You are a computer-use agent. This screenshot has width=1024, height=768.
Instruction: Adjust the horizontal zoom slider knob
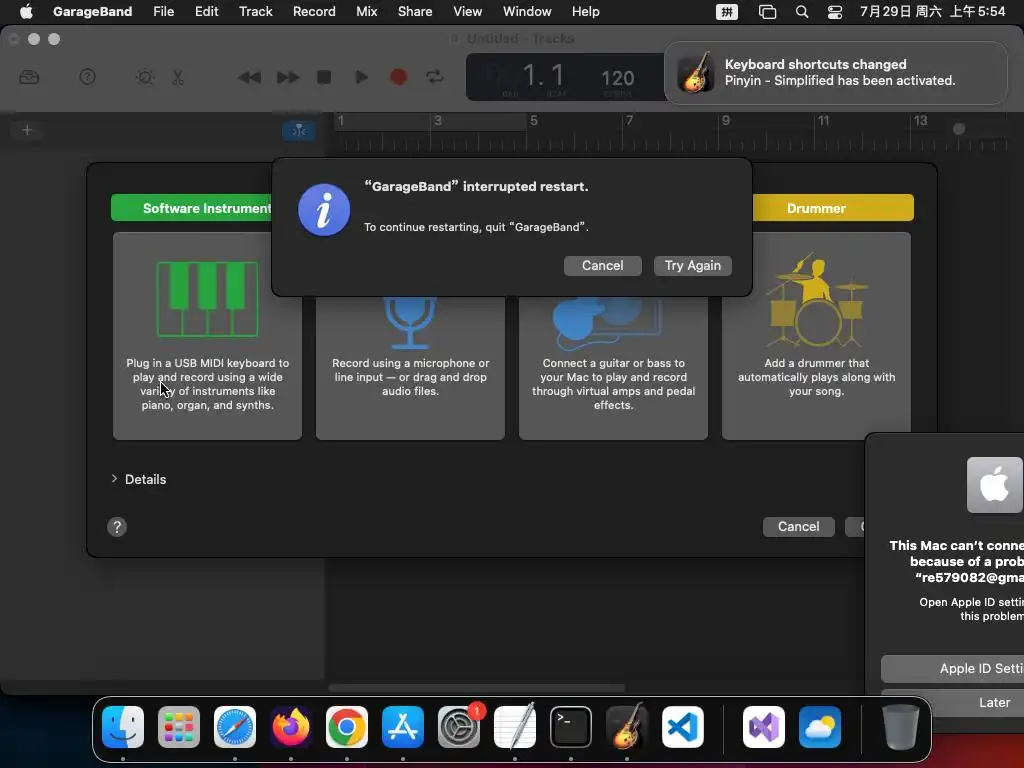(x=959, y=129)
